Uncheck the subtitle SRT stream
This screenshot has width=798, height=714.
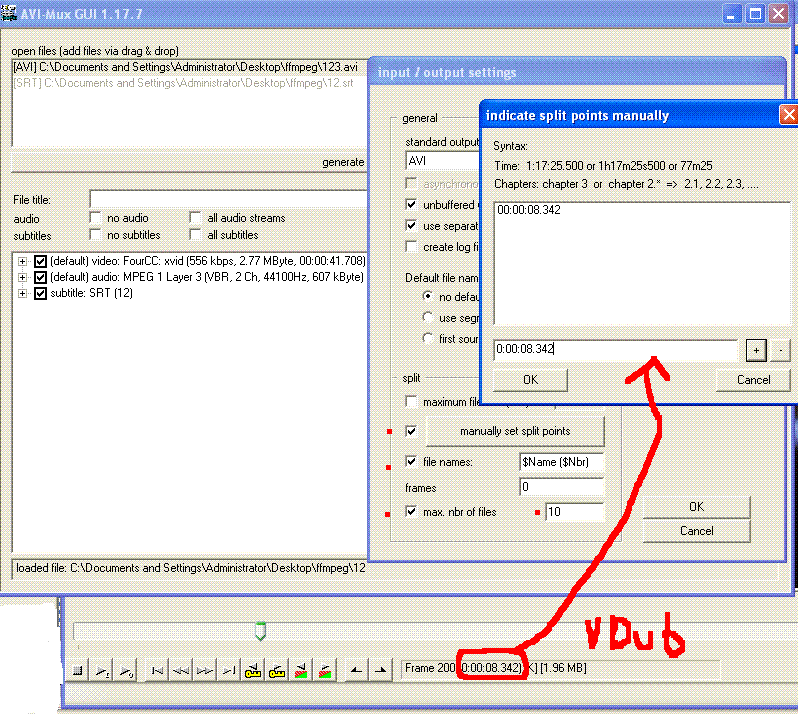click(x=40, y=293)
